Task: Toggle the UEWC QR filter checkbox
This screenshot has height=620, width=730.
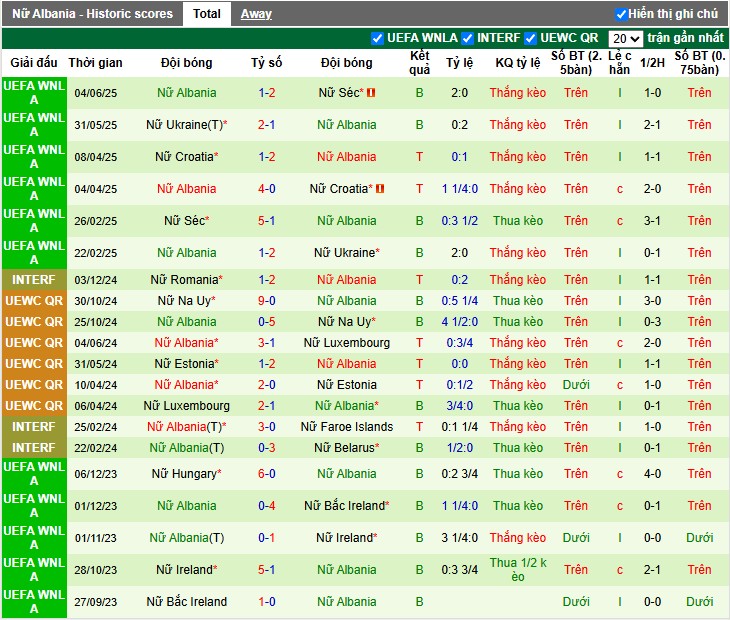Action: tap(531, 38)
